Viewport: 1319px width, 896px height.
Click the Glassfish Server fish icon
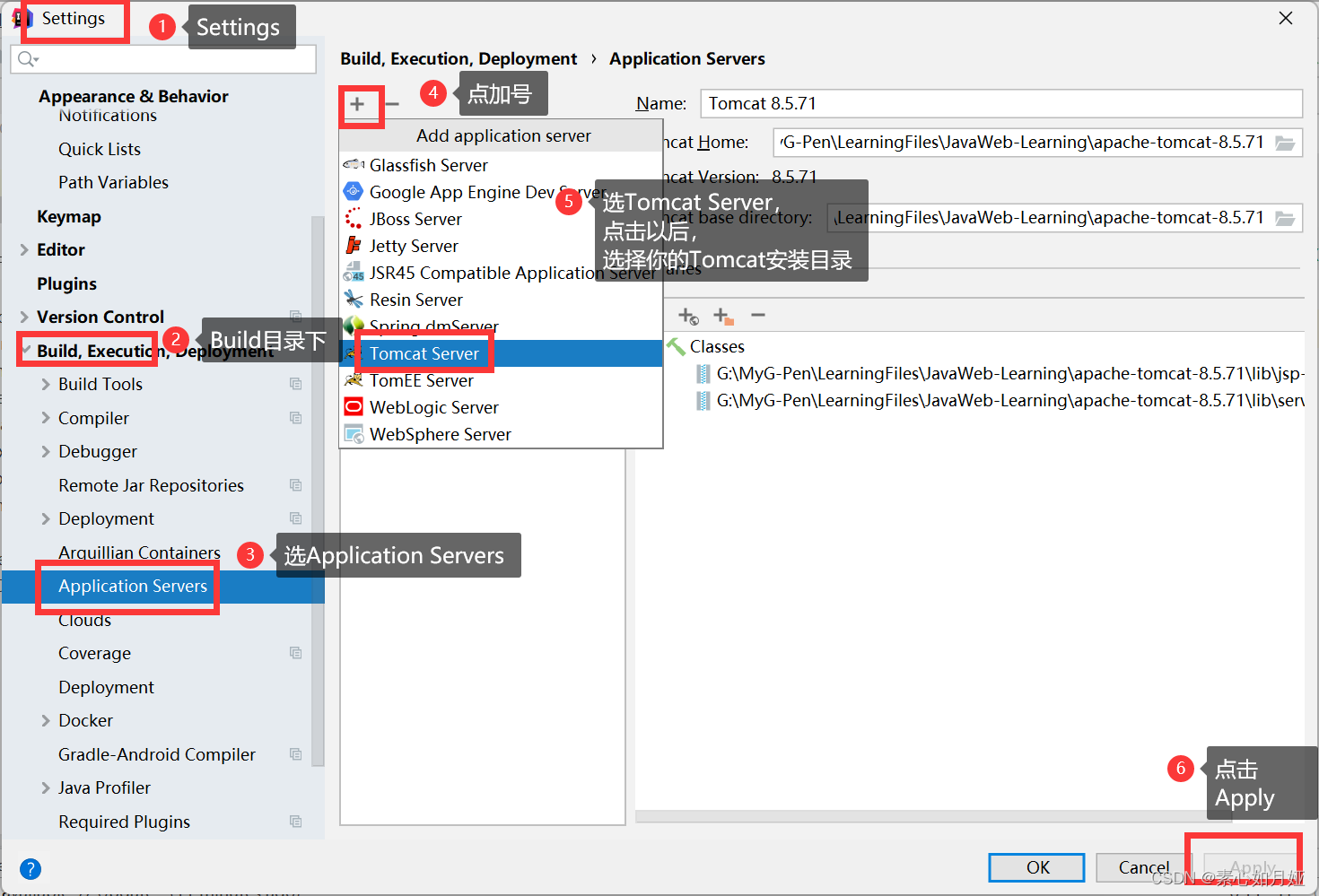pyautogui.click(x=354, y=165)
